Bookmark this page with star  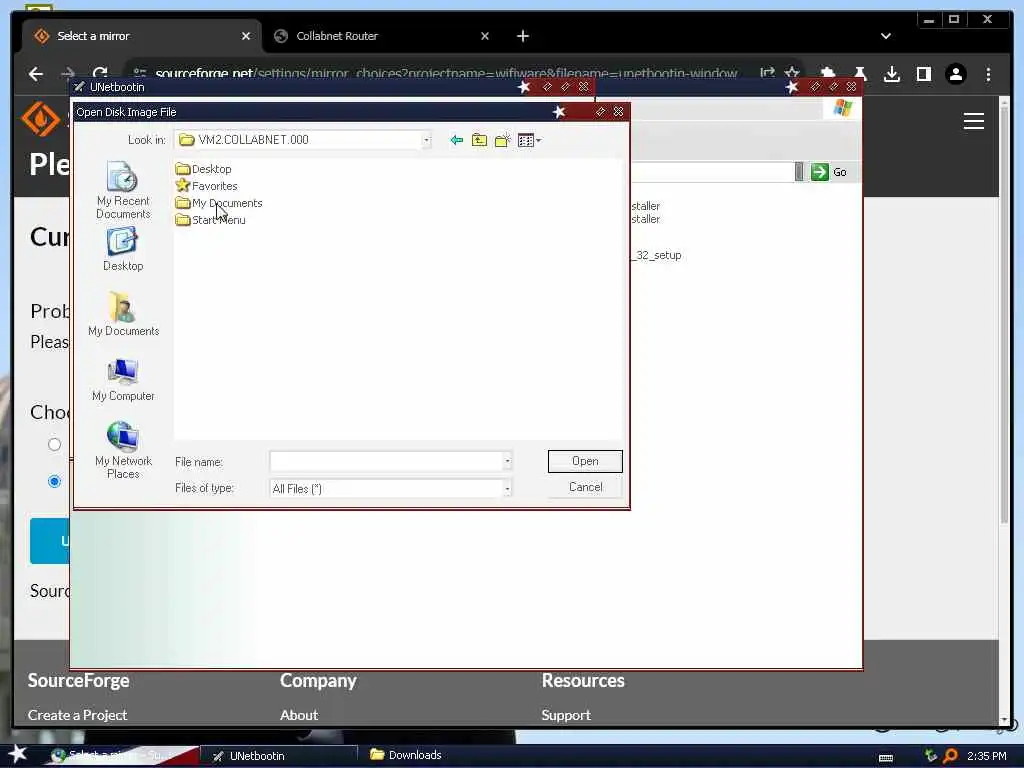792,72
